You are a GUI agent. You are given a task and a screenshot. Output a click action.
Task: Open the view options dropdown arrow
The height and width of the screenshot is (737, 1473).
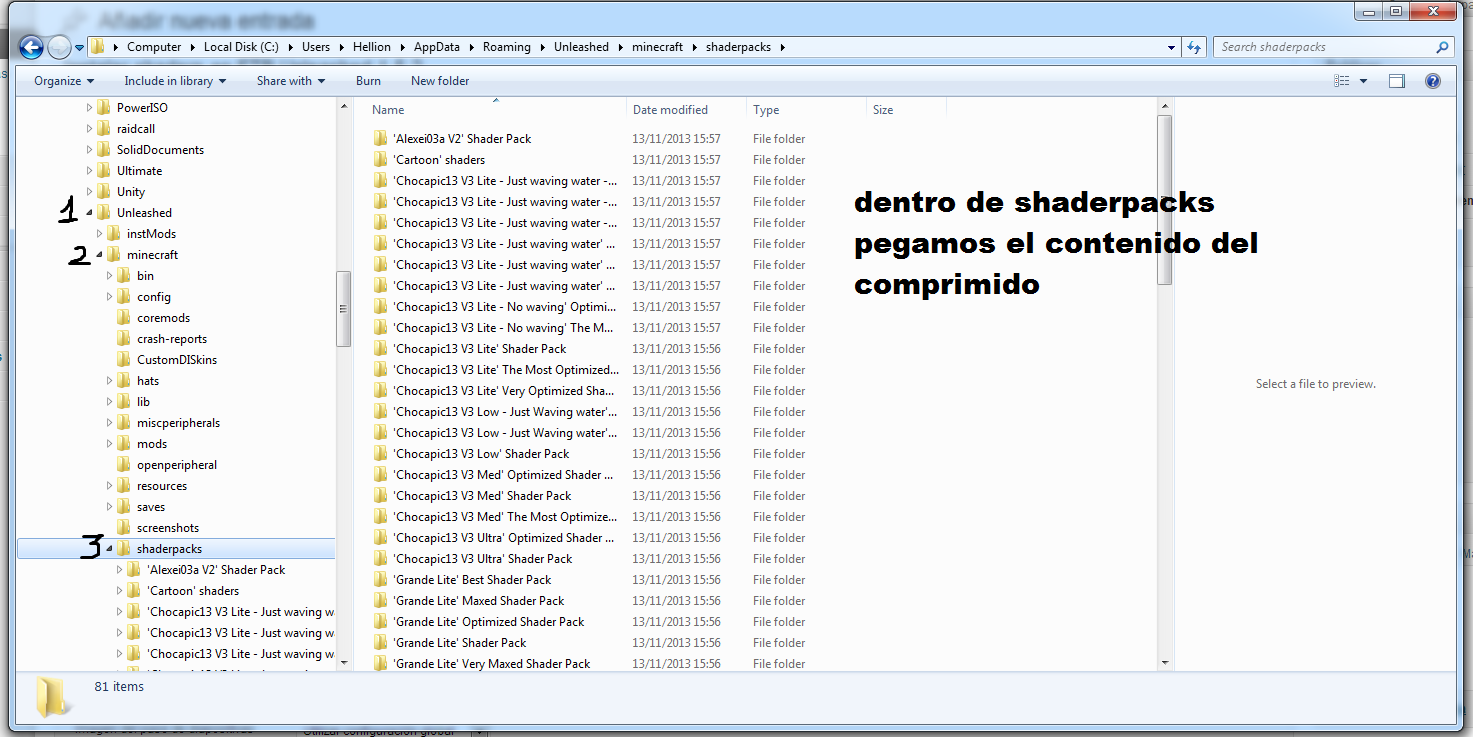tap(1366, 81)
